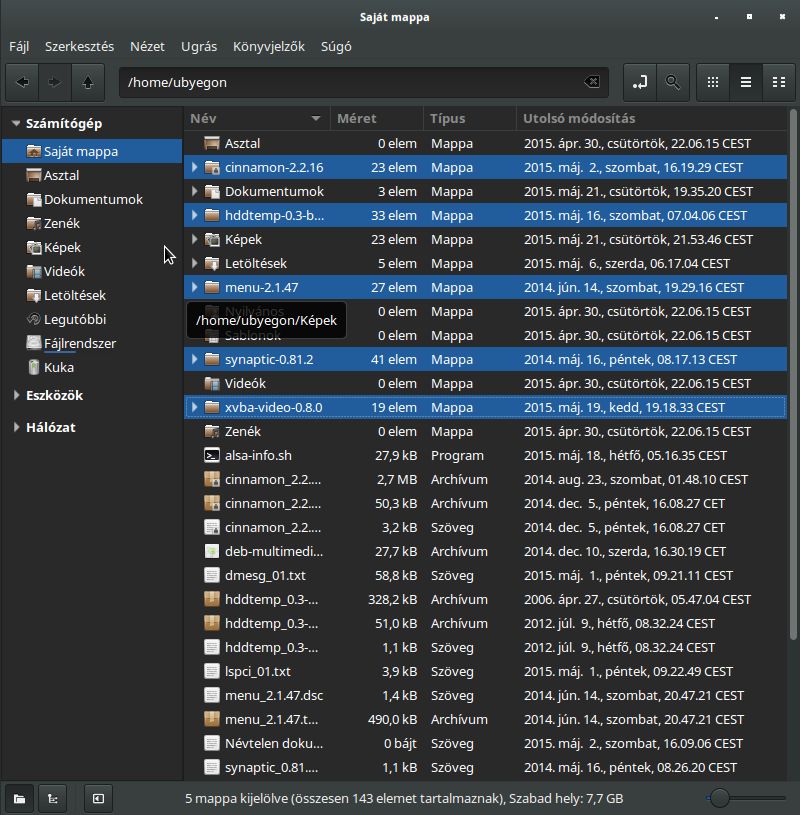Screen dimensions: 800x815
Task: Show tree view in the sidebar
Action: click(53, 798)
